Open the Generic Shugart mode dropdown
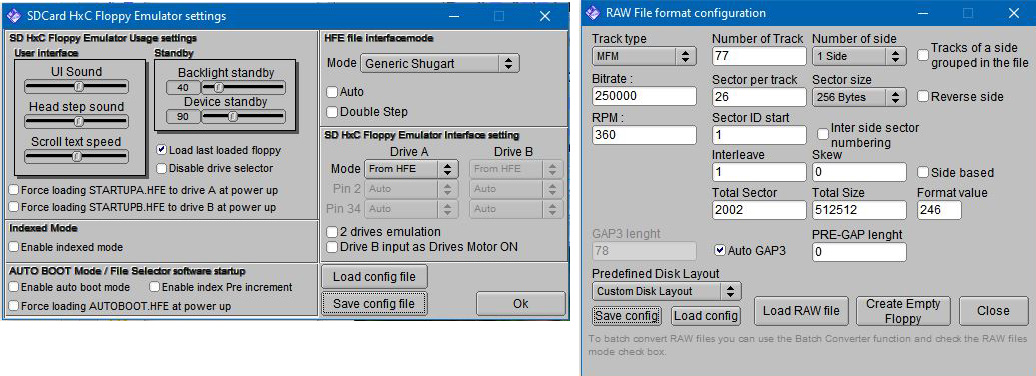 click(440, 63)
